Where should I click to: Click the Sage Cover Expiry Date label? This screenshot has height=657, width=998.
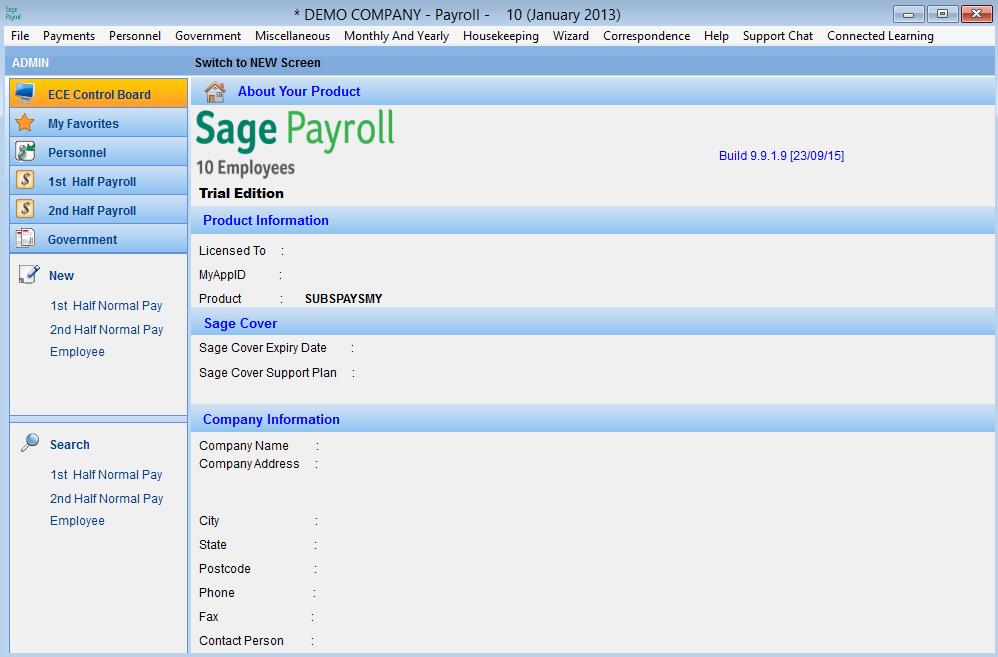[x=262, y=348]
